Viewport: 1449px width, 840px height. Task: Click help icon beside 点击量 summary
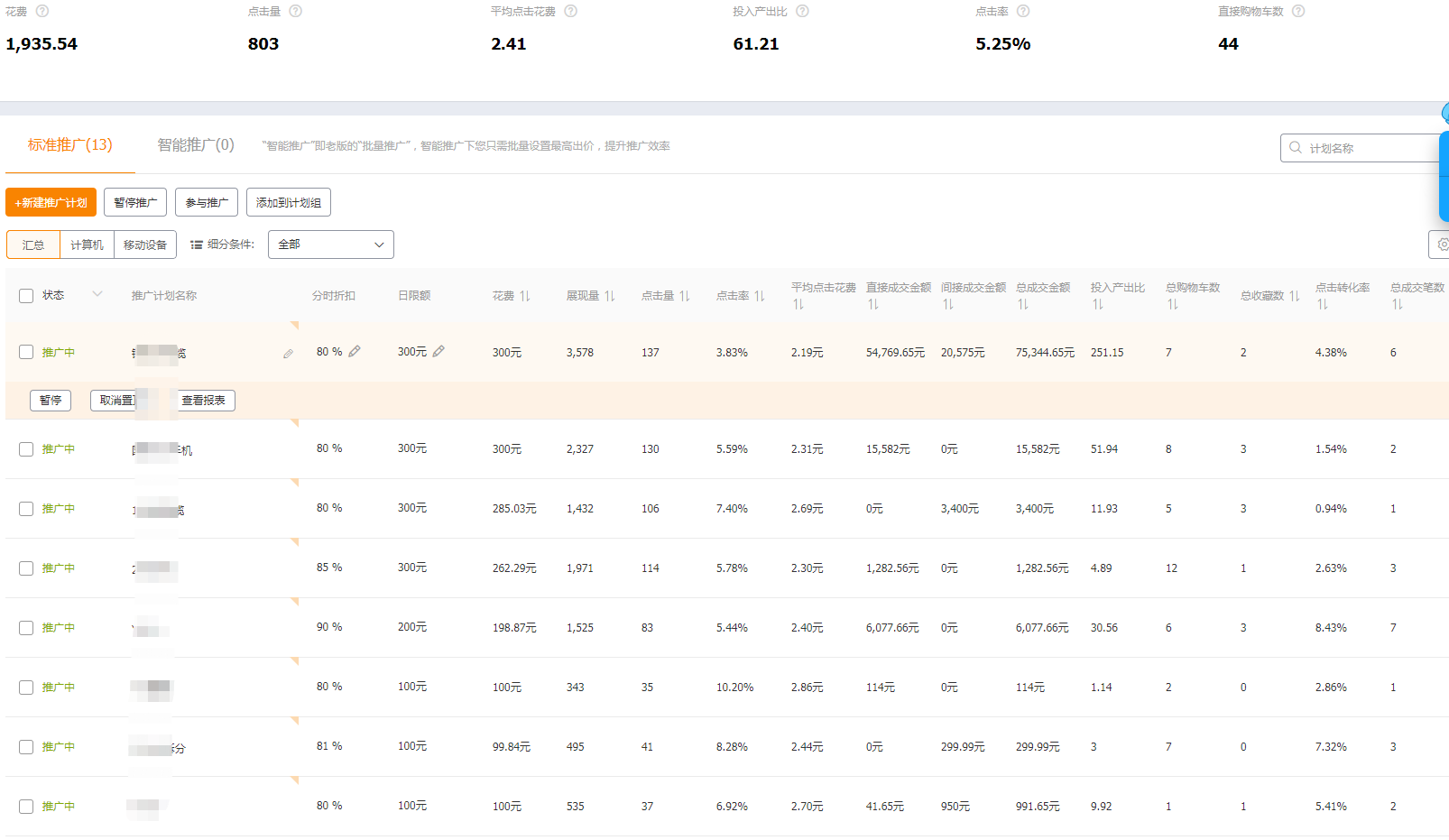coord(295,12)
